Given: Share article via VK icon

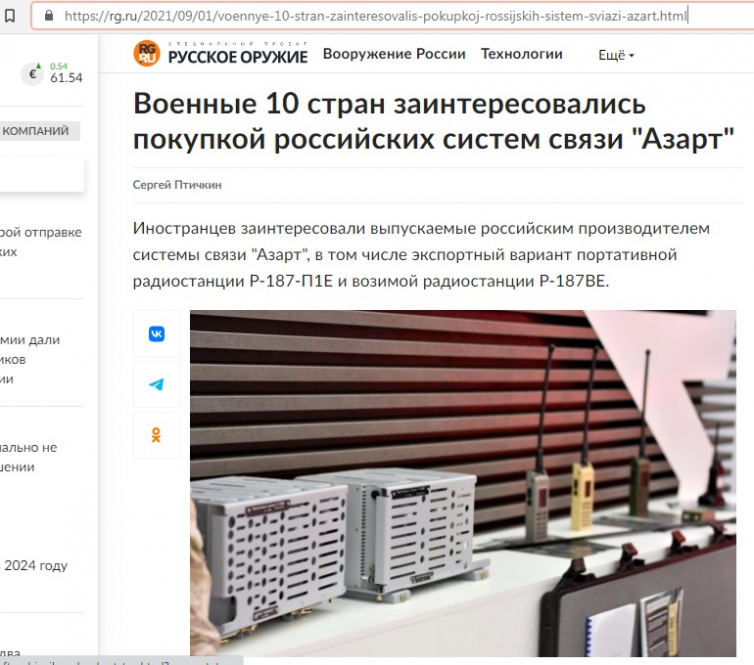Looking at the screenshot, I should point(156,334).
